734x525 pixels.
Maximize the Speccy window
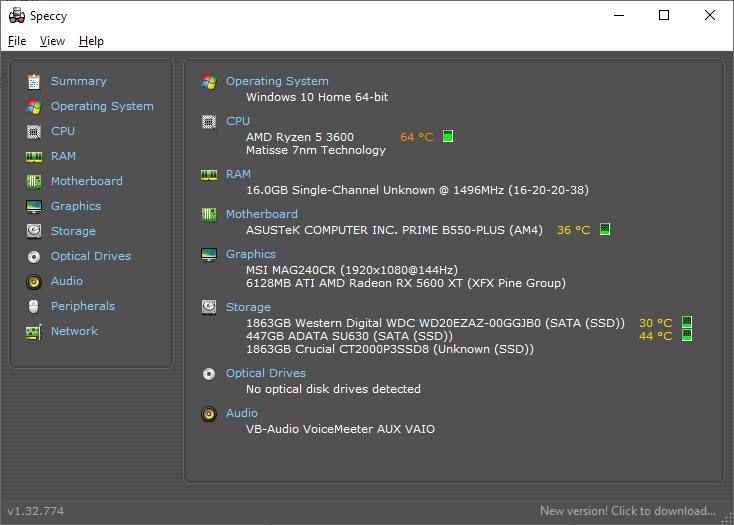coord(664,15)
